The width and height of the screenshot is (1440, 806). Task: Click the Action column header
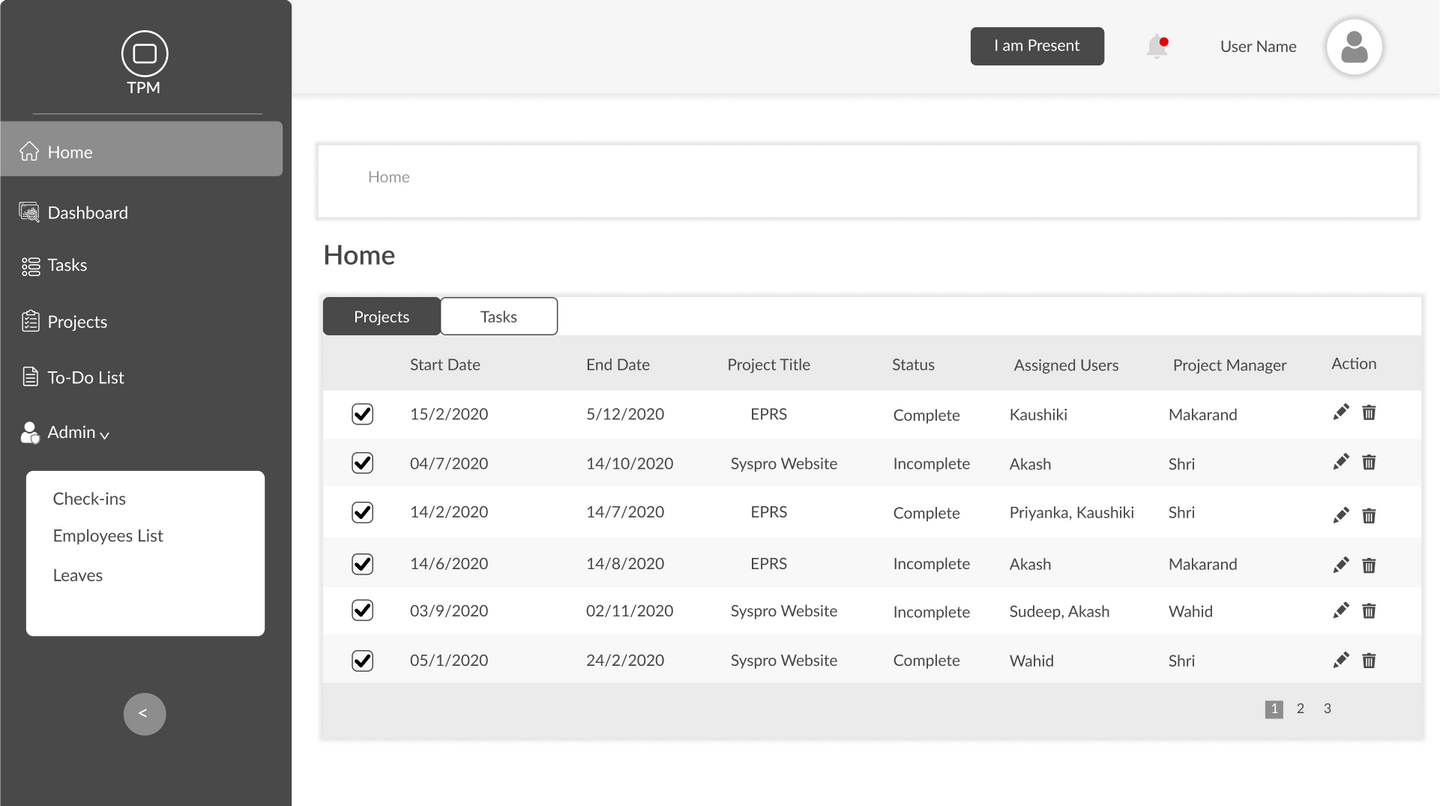coord(1354,363)
